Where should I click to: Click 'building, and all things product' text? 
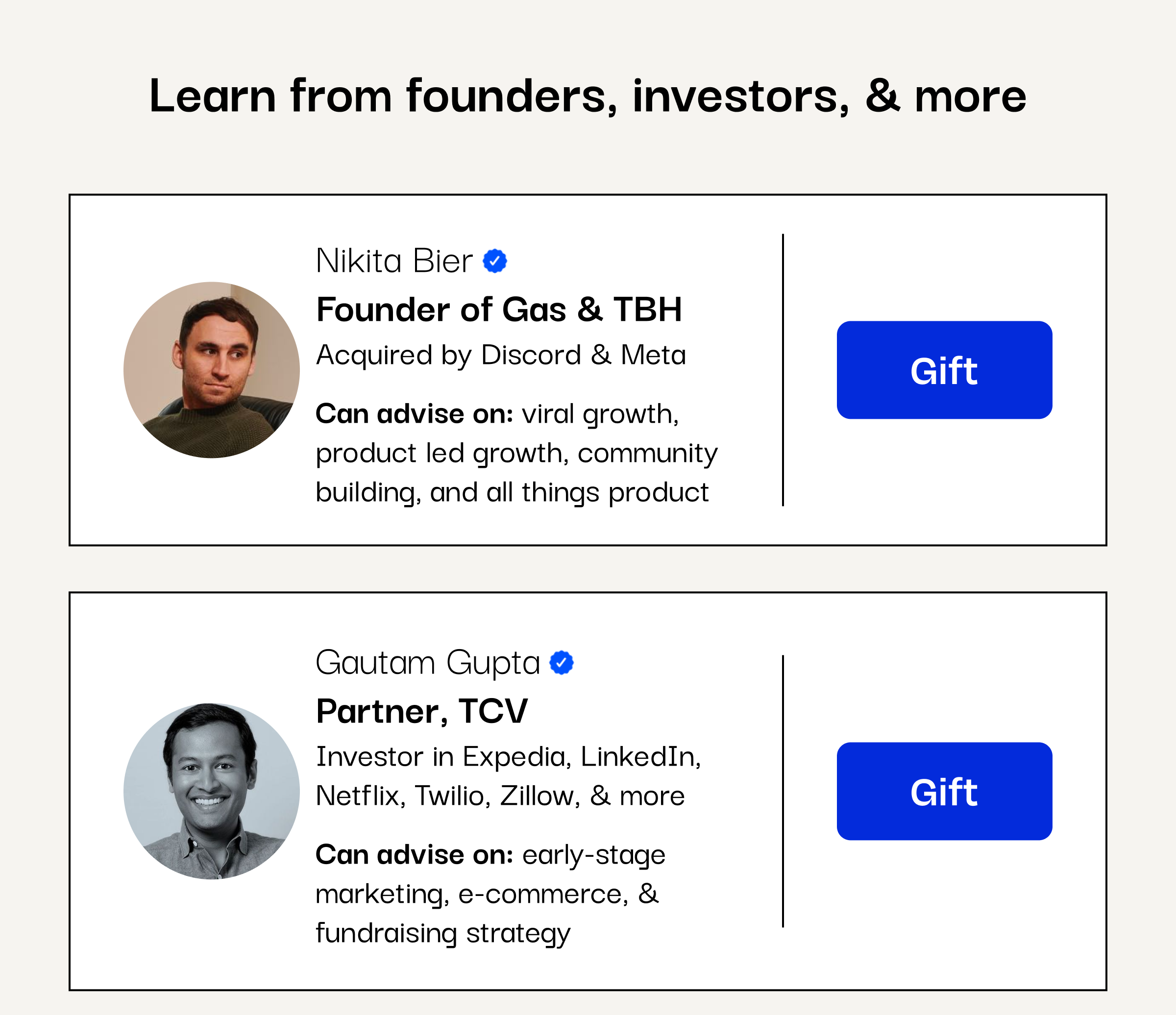point(512,492)
